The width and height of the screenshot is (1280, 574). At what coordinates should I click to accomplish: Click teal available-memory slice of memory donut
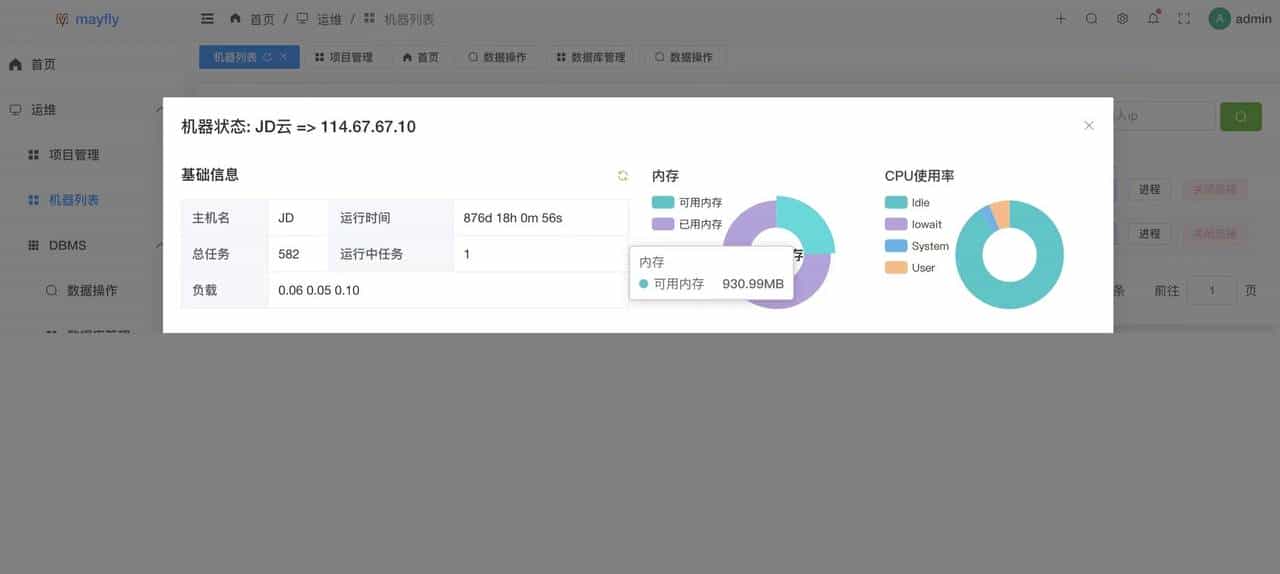coord(808,224)
